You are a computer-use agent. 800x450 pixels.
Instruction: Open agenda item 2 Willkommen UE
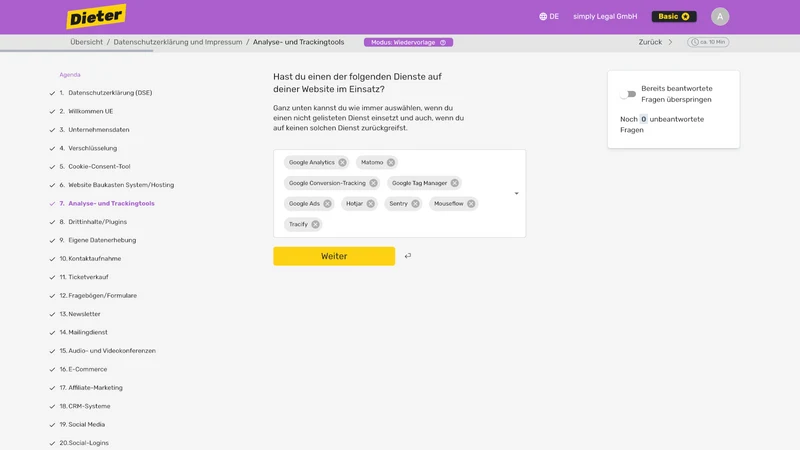(86, 111)
